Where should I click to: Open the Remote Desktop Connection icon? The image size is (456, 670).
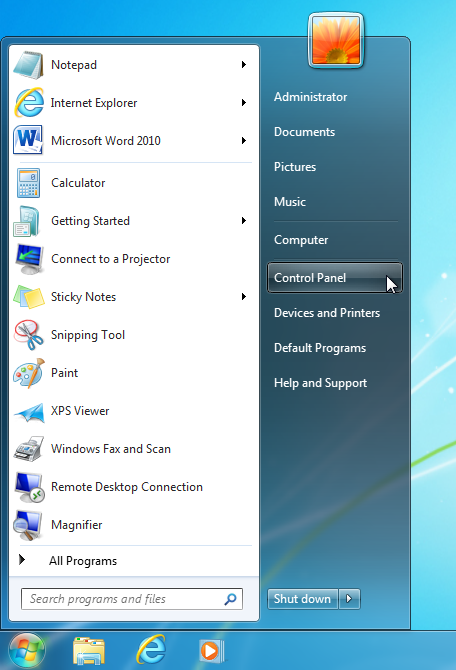[29, 487]
